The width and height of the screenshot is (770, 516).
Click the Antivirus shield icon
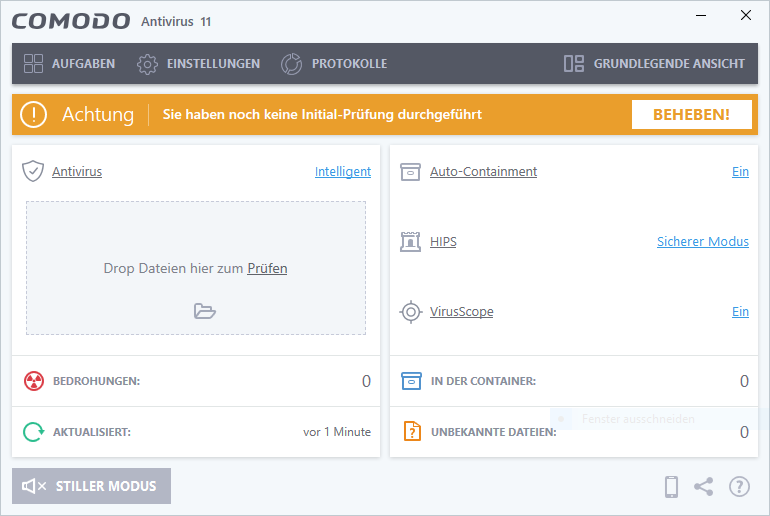33,171
